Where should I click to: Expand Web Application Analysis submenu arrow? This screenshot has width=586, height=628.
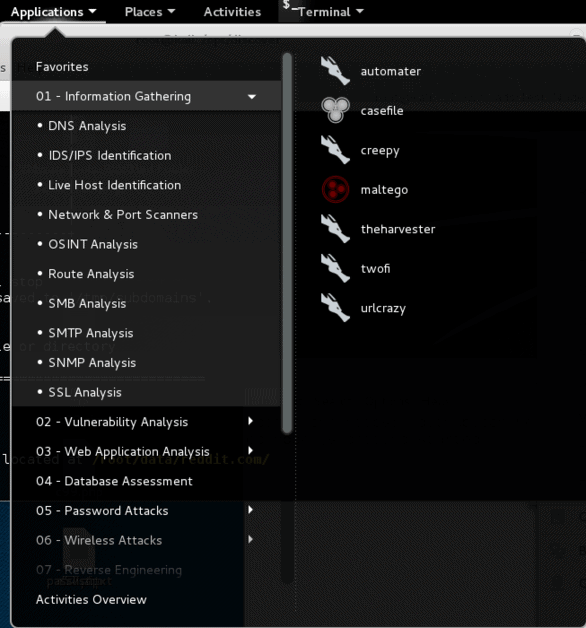(x=251, y=450)
